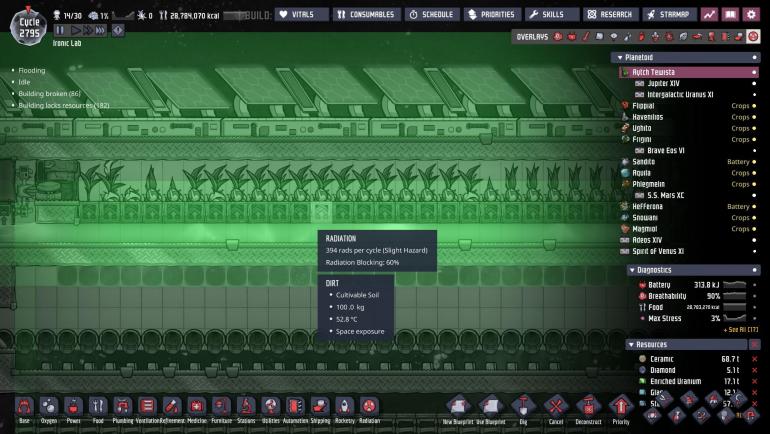Collapse the Resources section
This screenshot has height=434, width=770.
[x=632, y=344]
